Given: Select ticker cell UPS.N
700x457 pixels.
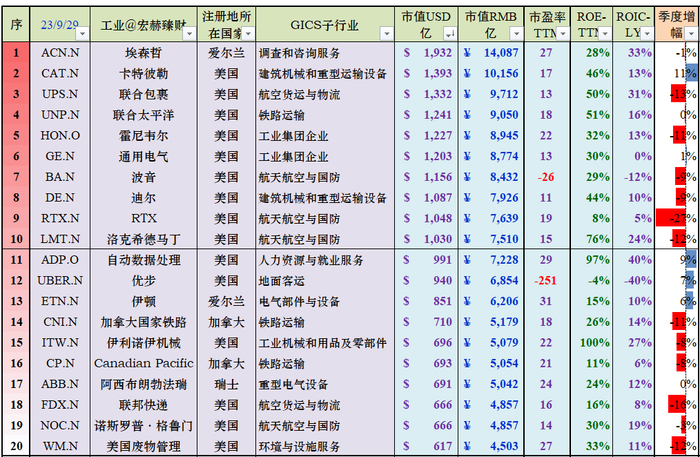Looking at the screenshot, I should pyautogui.click(x=60, y=94).
